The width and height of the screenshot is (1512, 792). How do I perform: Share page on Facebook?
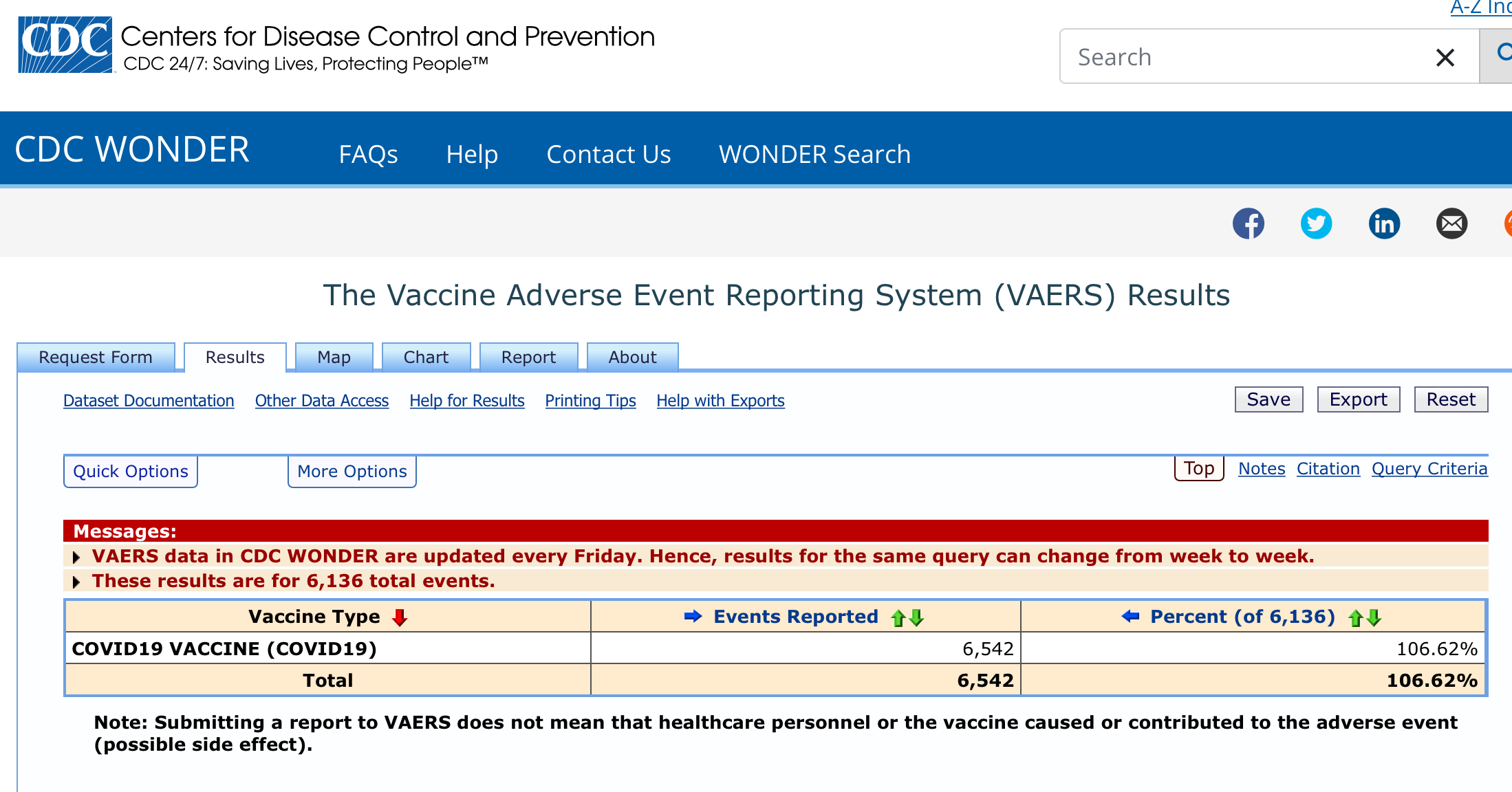(1249, 223)
